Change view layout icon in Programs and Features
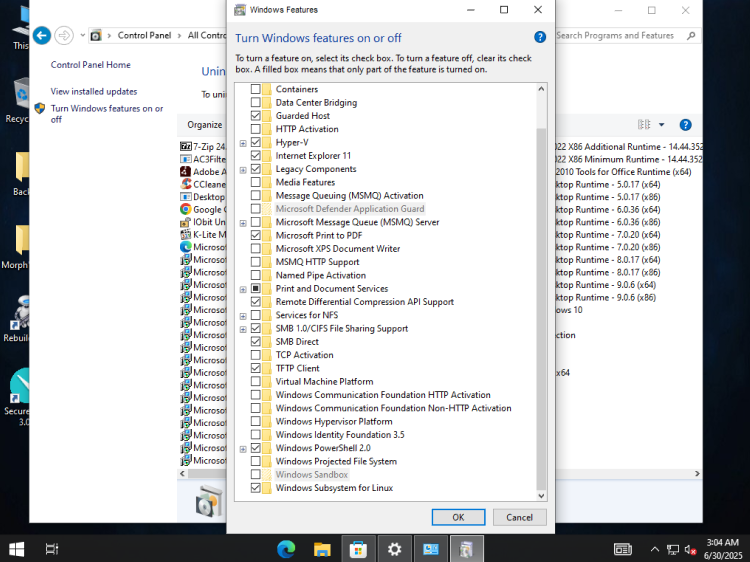This screenshot has width=750, height=562. click(644, 125)
